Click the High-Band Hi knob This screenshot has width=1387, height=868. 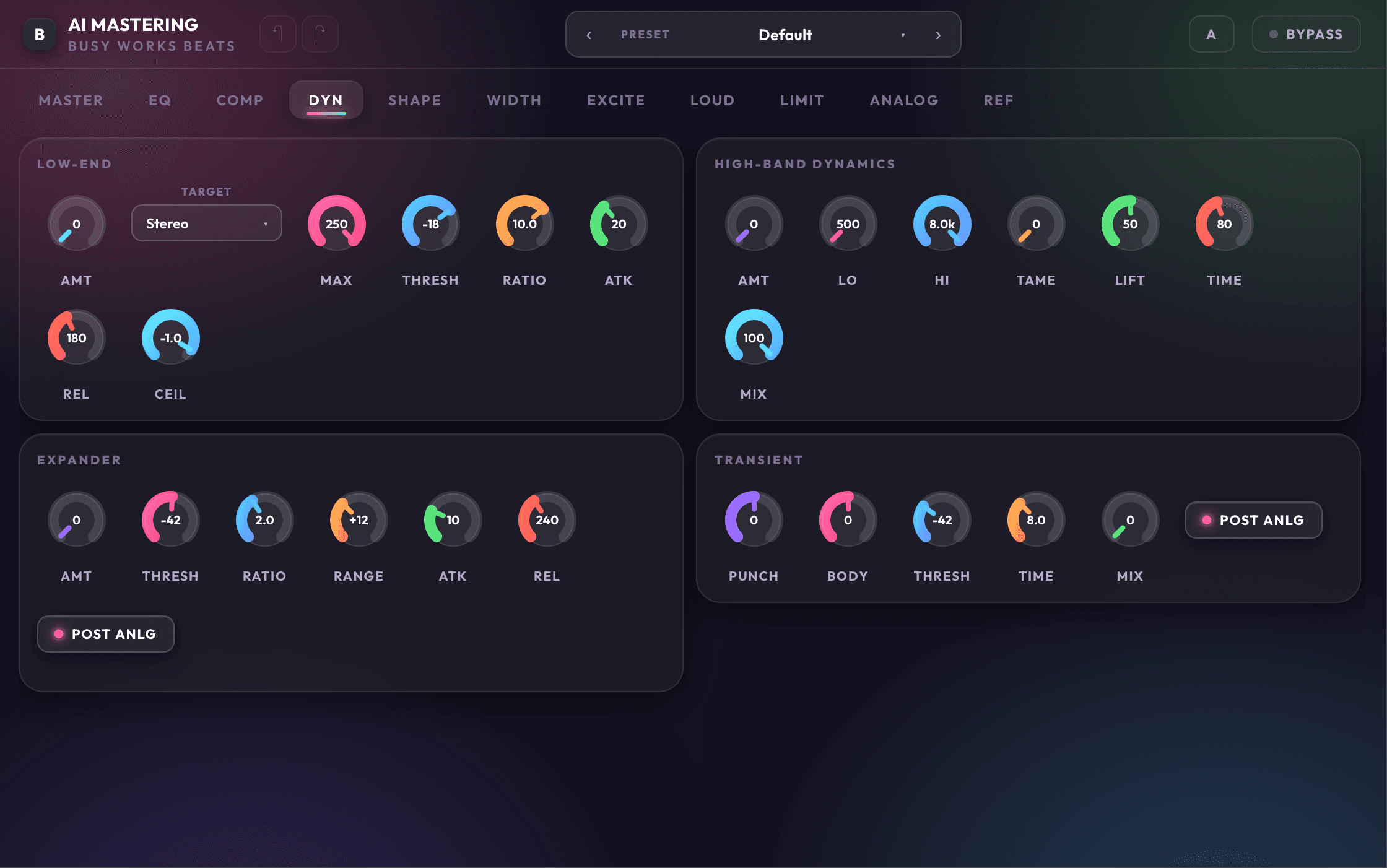pos(942,224)
